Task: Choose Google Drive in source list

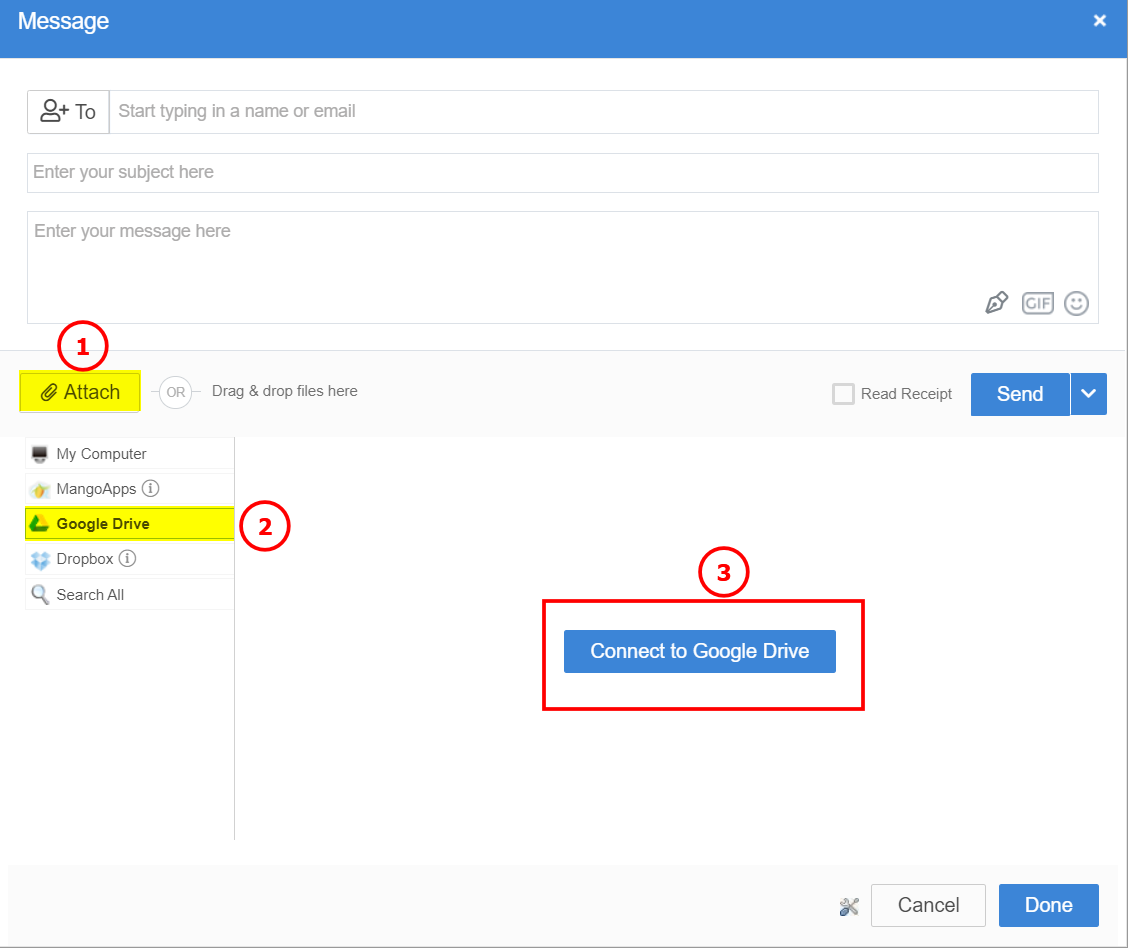Action: click(x=103, y=524)
